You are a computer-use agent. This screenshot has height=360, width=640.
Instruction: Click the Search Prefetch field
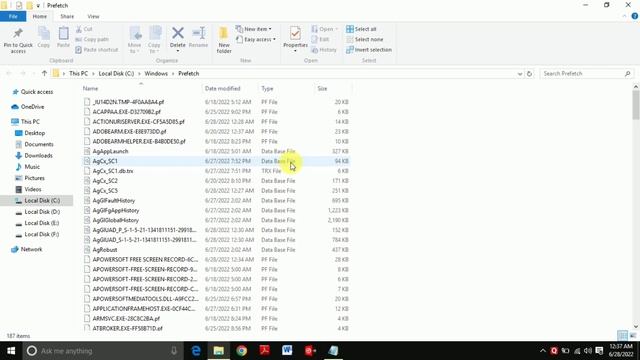(x=587, y=73)
